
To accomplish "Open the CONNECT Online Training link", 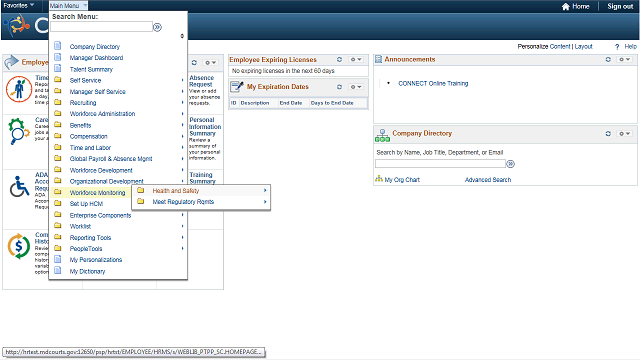I will pyautogui.click(x=433, y=83).
